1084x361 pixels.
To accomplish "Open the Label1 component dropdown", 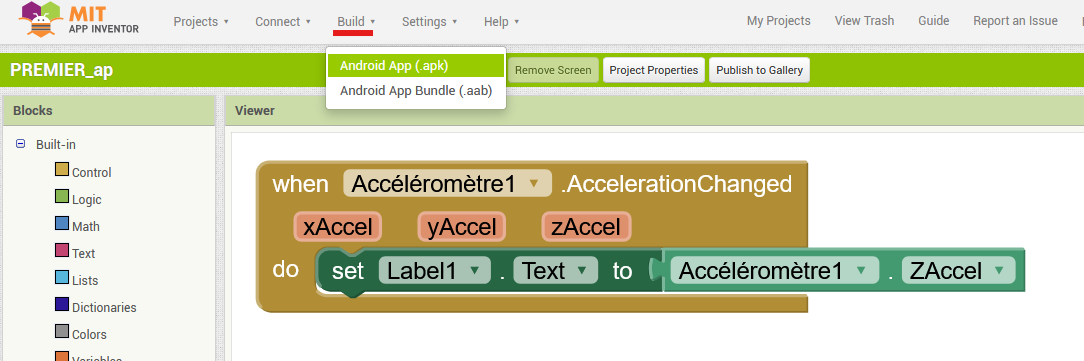I will pos(434,271).
